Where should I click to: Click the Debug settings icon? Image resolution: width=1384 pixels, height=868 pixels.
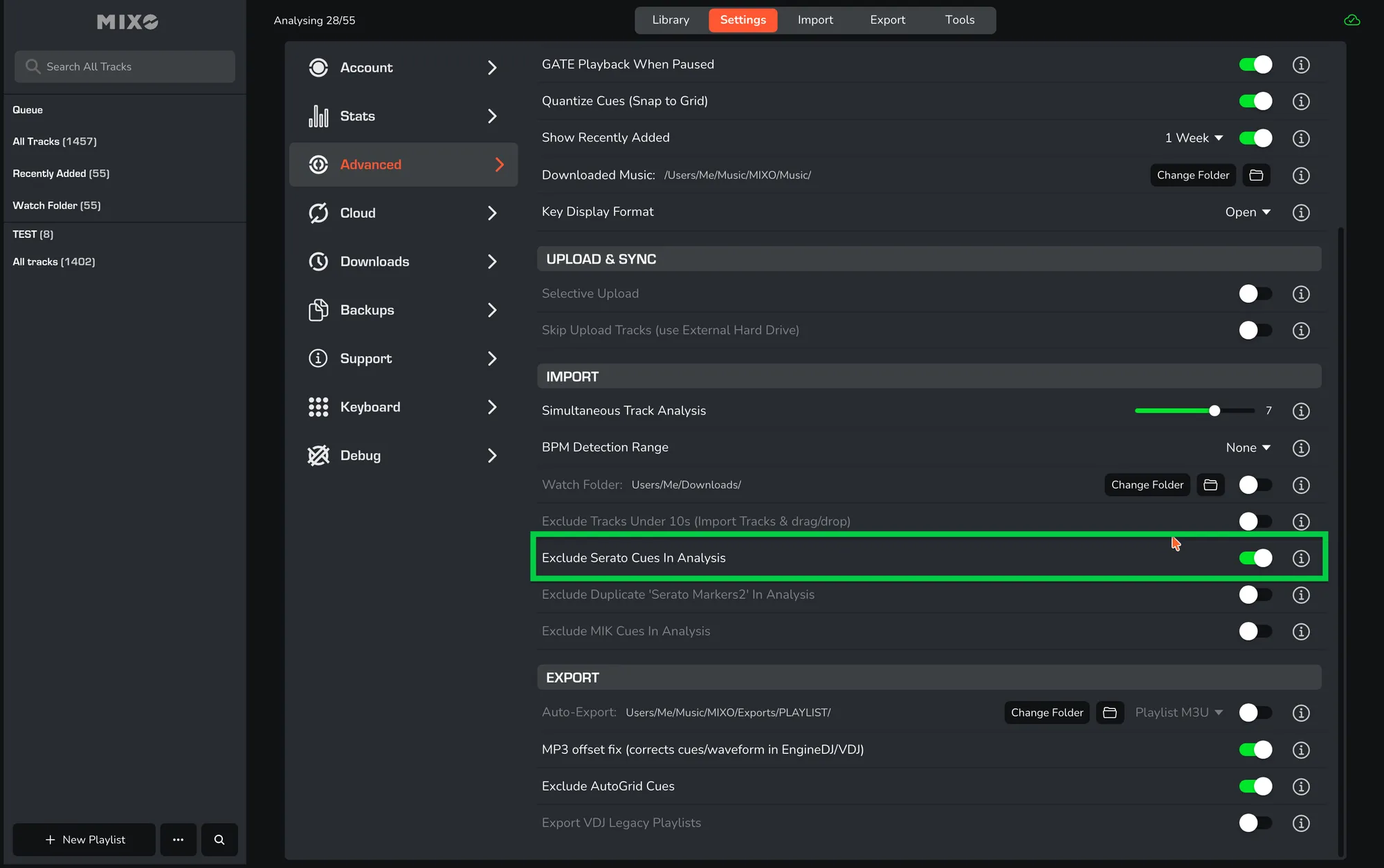[318, 456]
